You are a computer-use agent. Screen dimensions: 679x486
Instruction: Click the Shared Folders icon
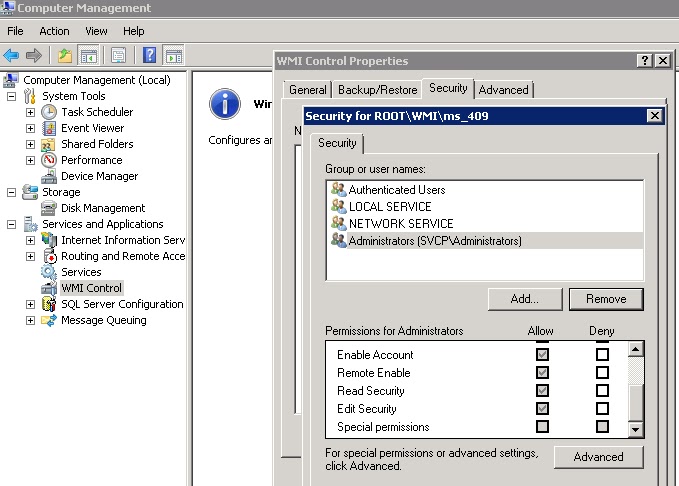48,144
